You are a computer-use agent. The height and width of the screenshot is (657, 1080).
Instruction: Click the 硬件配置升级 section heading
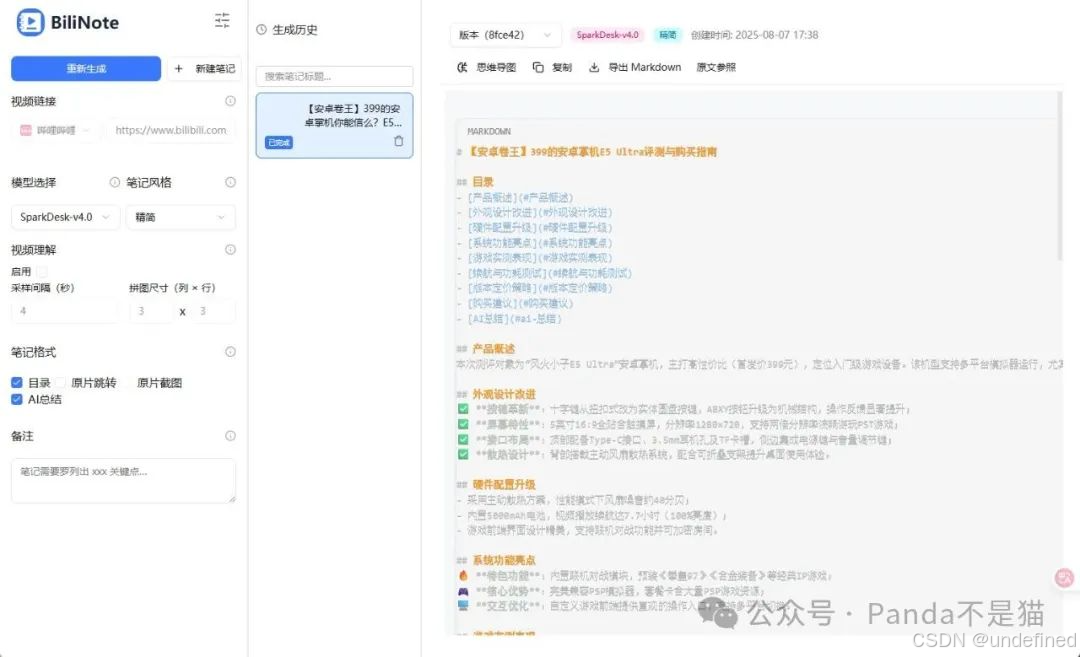point(504,485)
